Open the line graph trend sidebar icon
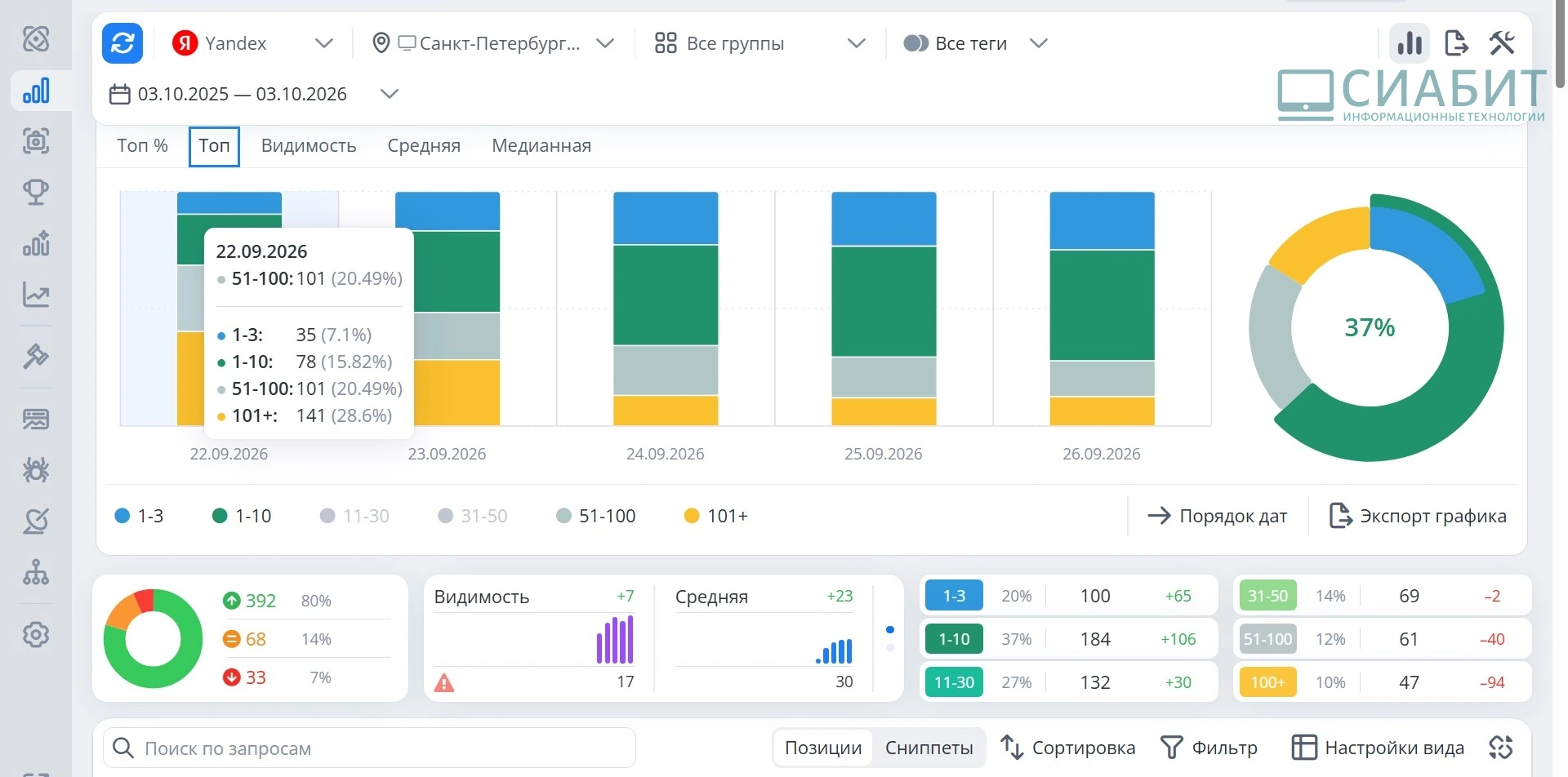 tap(36, 295)
